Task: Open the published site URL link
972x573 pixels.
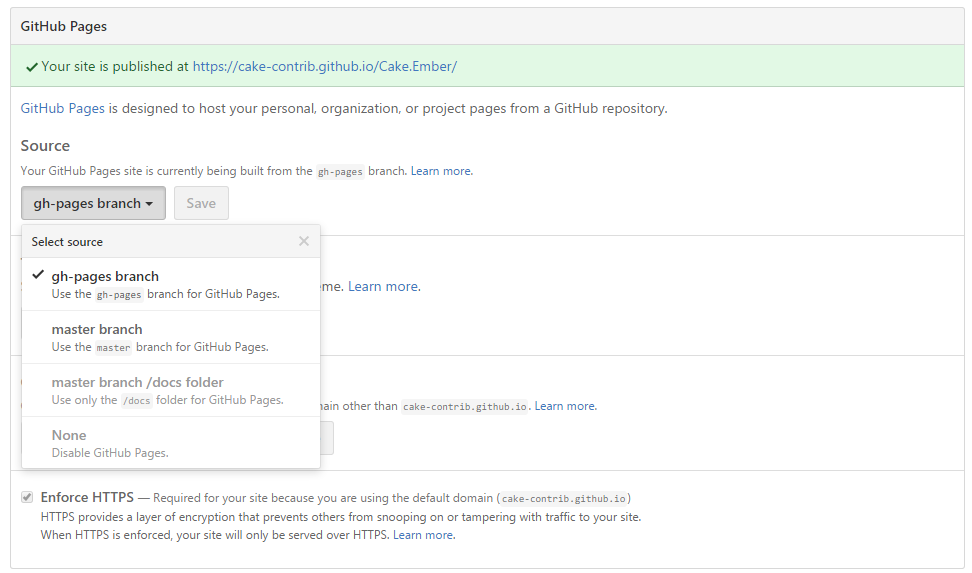Action: point(325,66)
